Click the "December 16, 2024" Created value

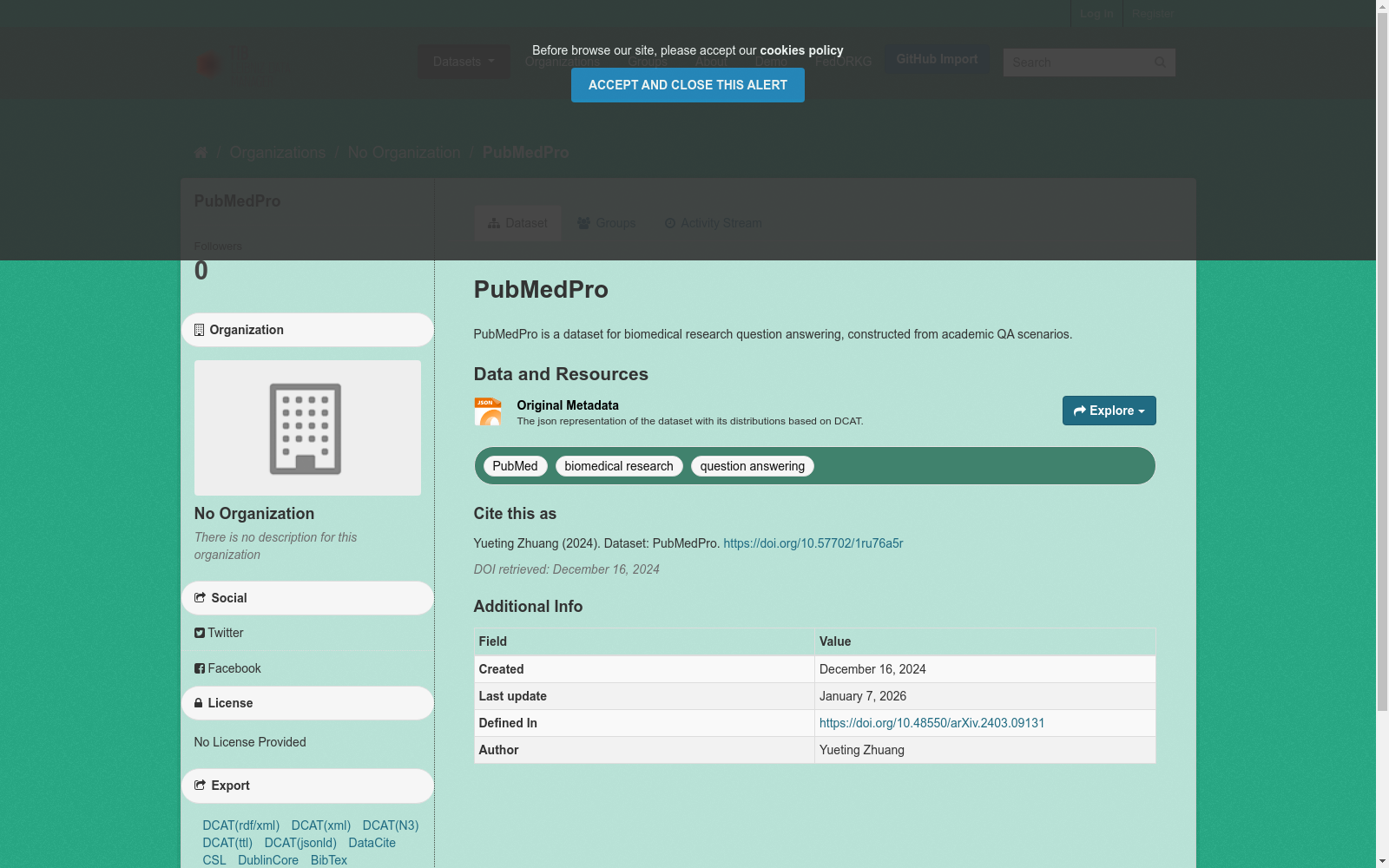(x=872, y=669)
